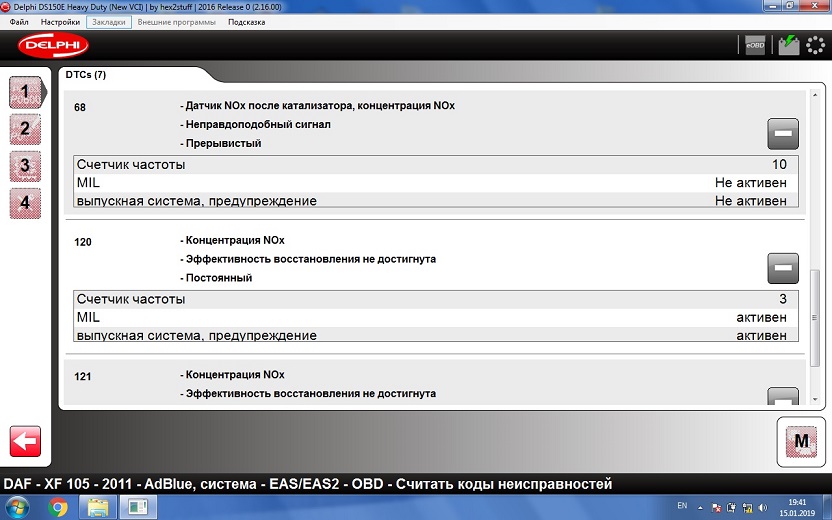Show hidden tray icons arrow
The image size is (832, 520).
(700, 507)
